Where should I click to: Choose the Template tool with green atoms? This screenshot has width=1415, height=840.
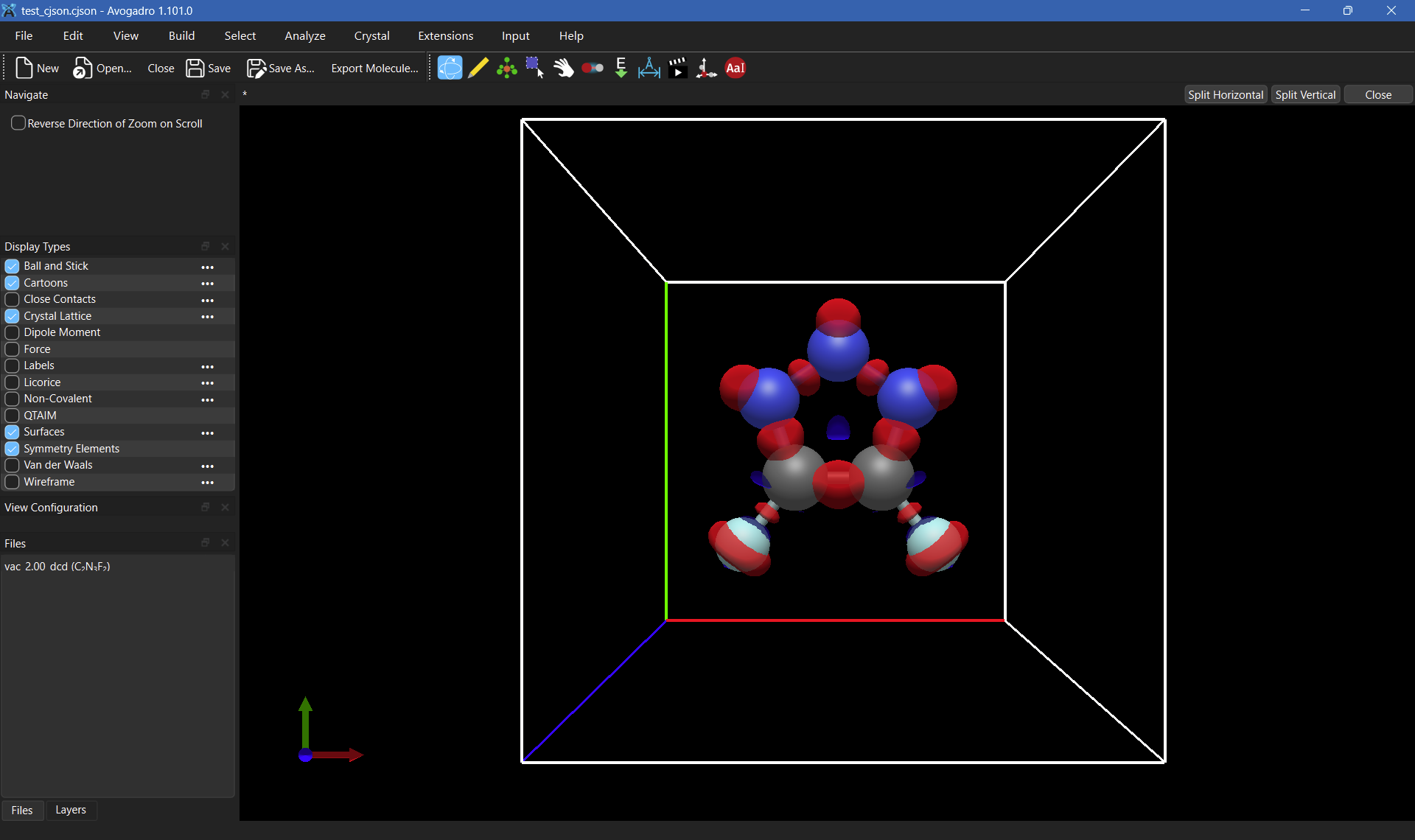507,68
